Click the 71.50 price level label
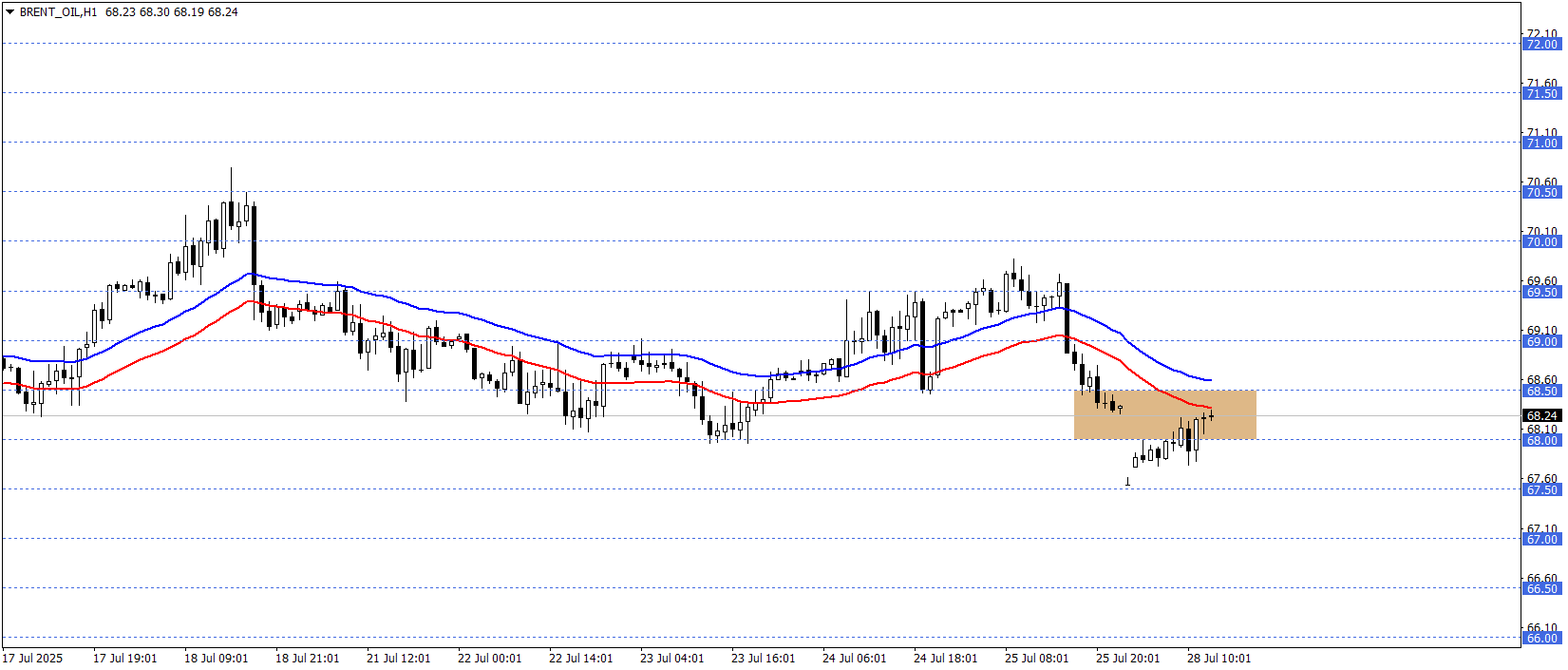The image size is (1568, 670). click(x=1542, y=93)
